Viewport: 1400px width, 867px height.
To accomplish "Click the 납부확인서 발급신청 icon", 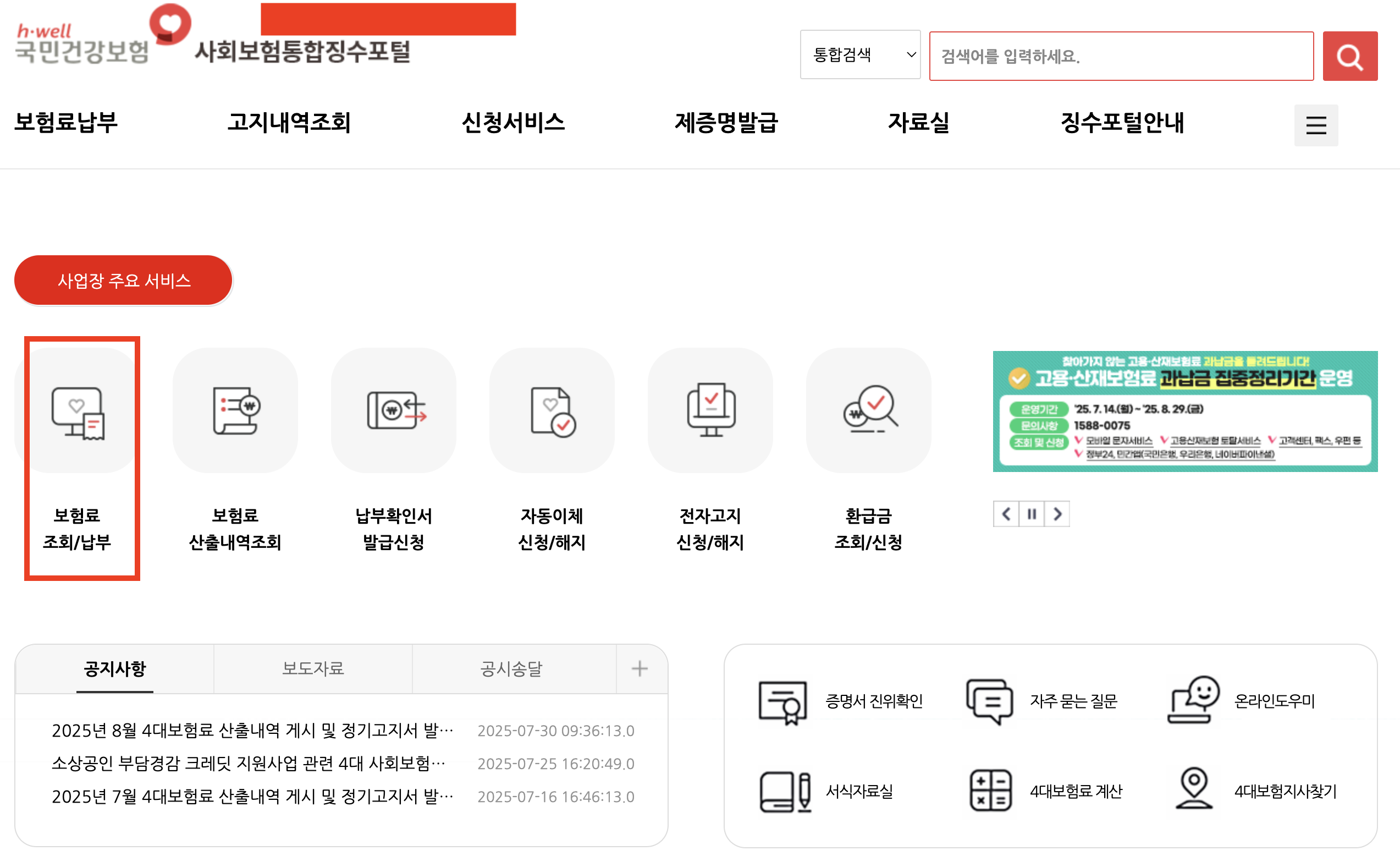I will pyautogui.click(x=394, y=411).
